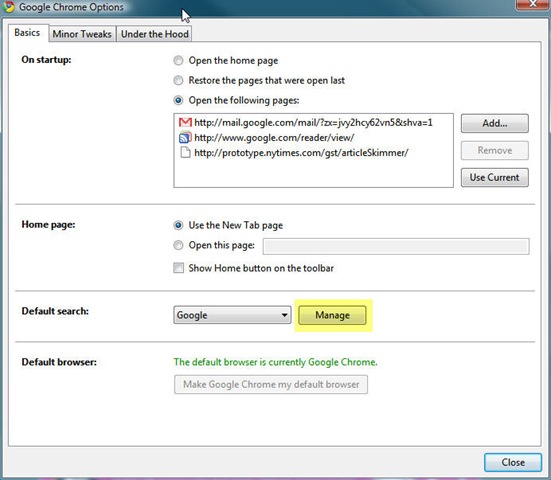Select the Basics tab
The image size is (551, 480).
point(27,33)
